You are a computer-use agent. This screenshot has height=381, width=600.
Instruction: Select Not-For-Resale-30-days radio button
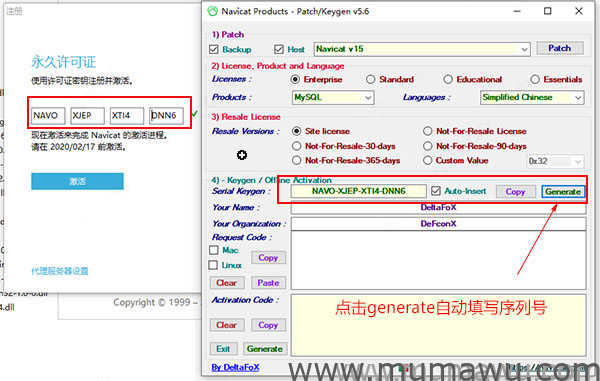(297, 146)
